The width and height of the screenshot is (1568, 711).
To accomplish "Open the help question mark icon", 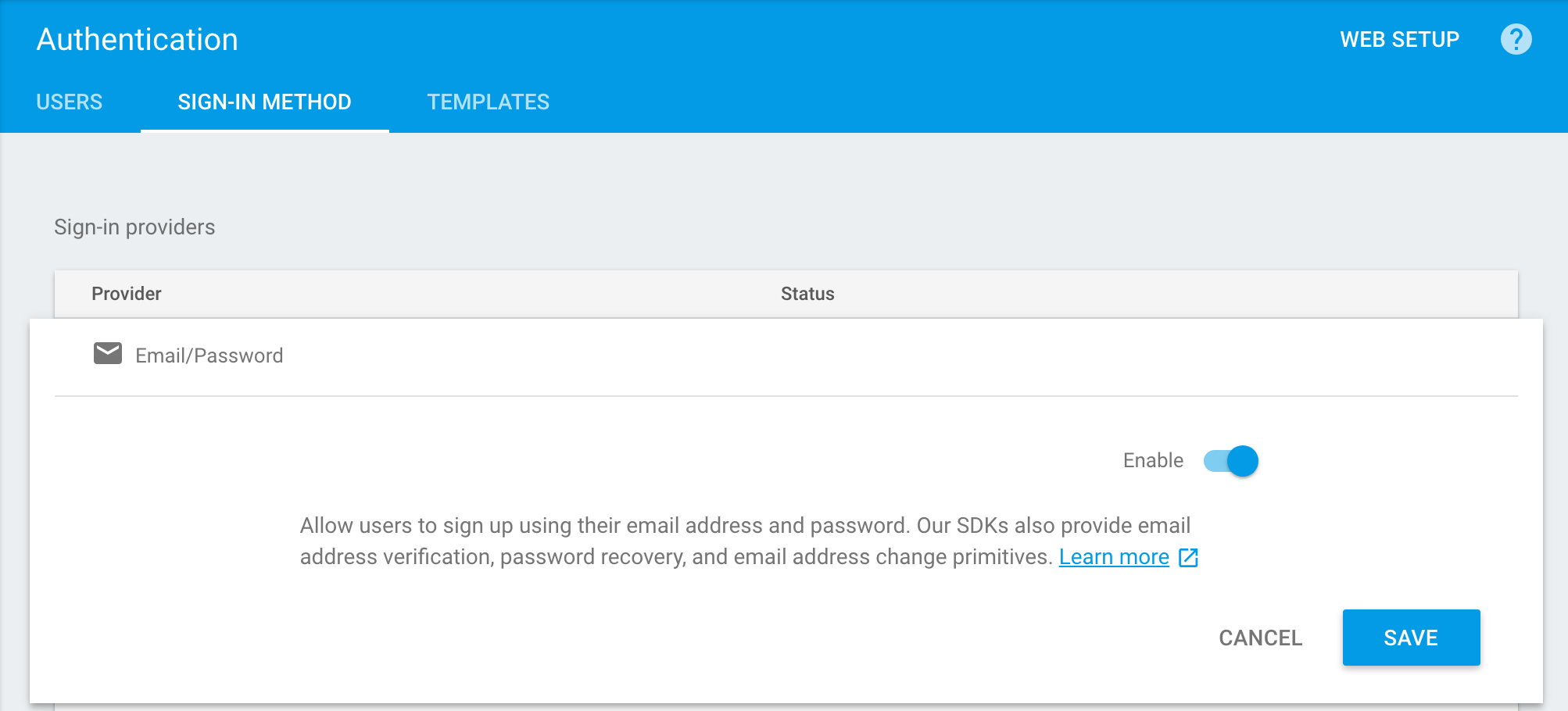I will click(x=1516, y=39).
